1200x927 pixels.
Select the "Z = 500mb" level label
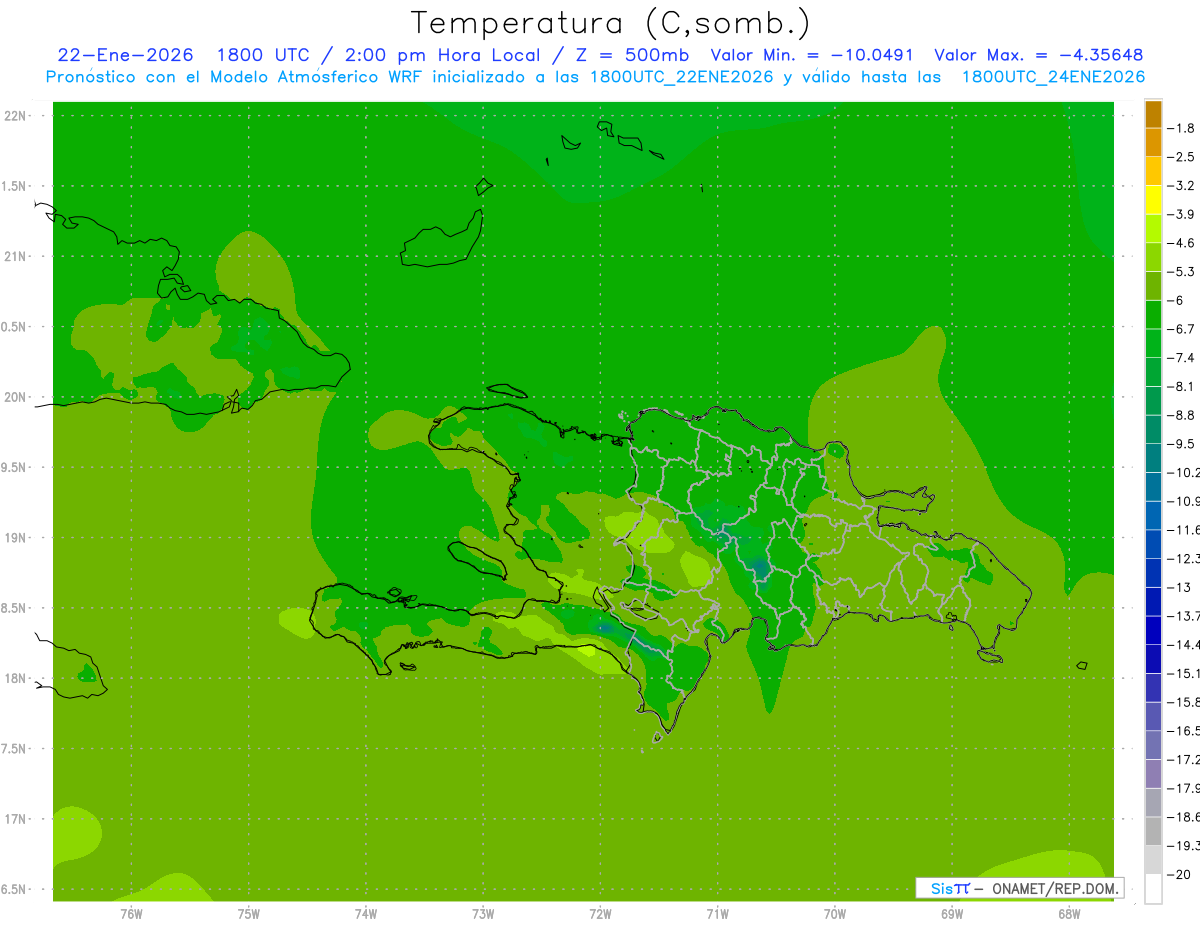point(630,55)
